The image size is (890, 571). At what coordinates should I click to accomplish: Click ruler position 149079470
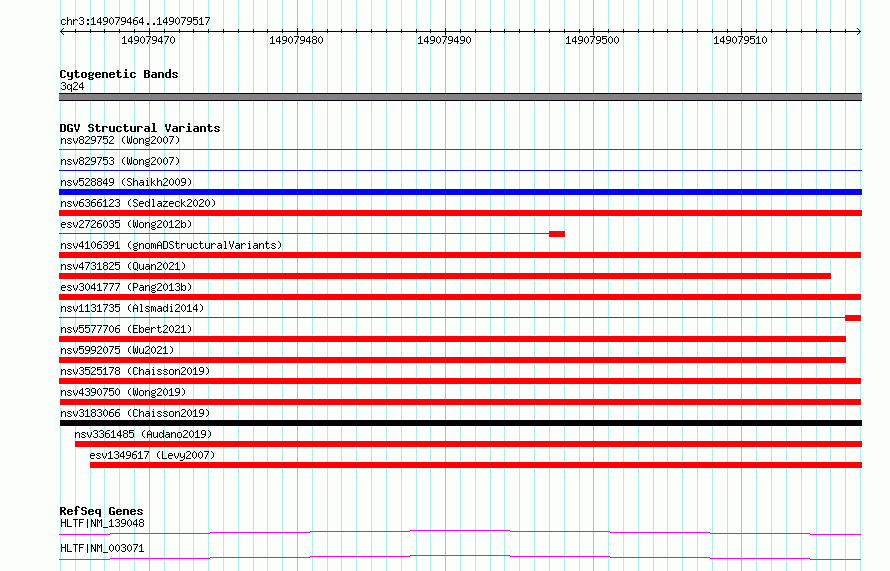(x=148, y=40)
